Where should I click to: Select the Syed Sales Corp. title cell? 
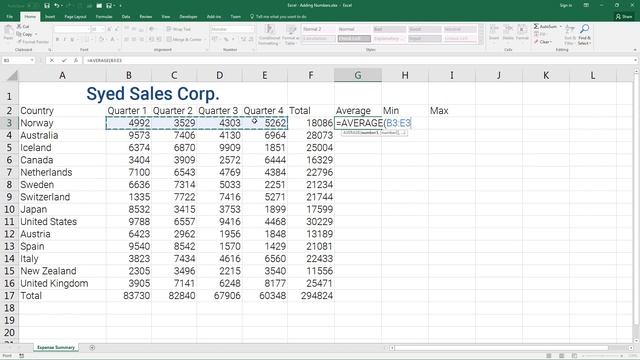[x=153, y=94]
